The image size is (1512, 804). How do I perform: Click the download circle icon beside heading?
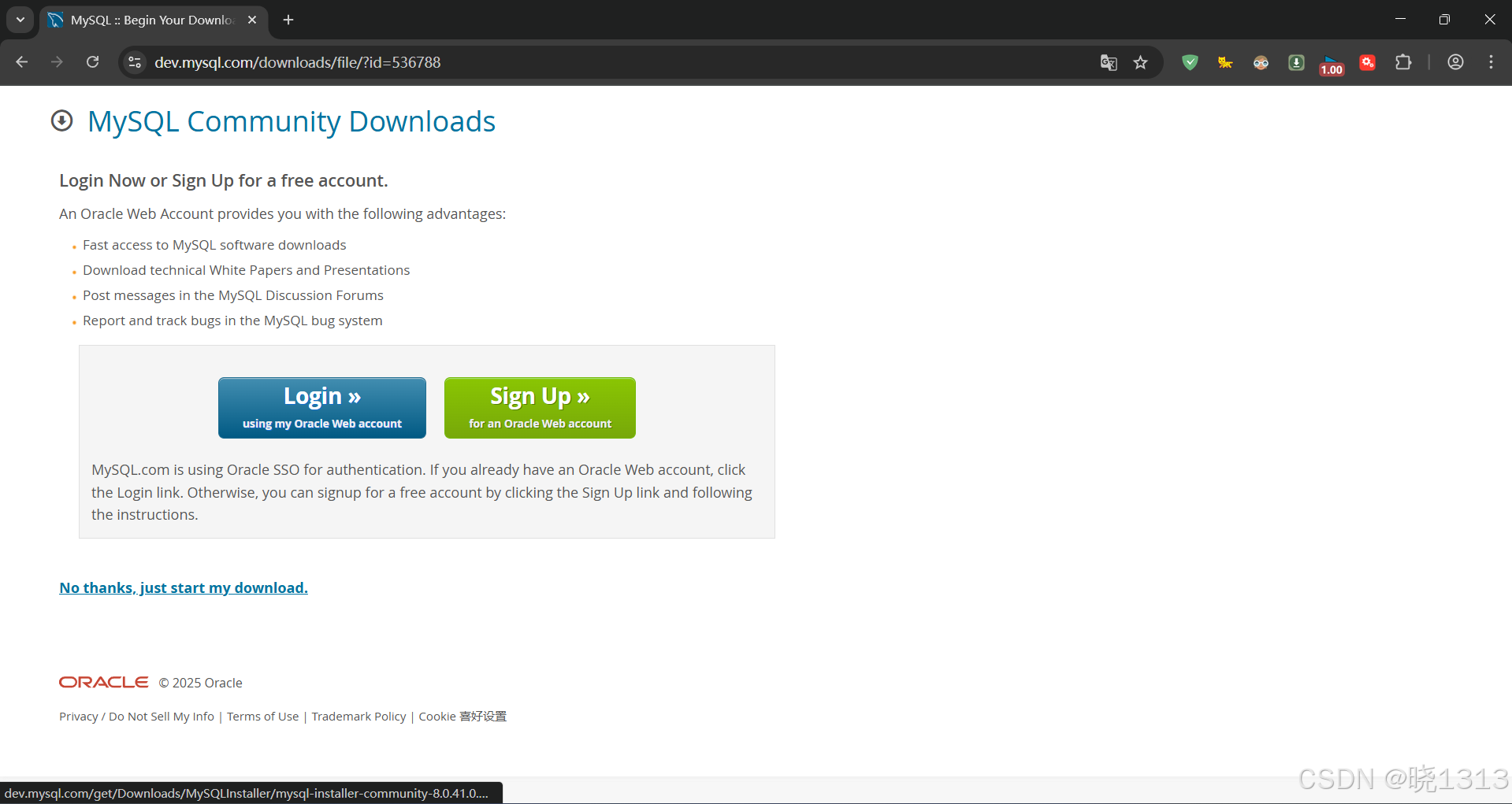[x=61, y=120]
